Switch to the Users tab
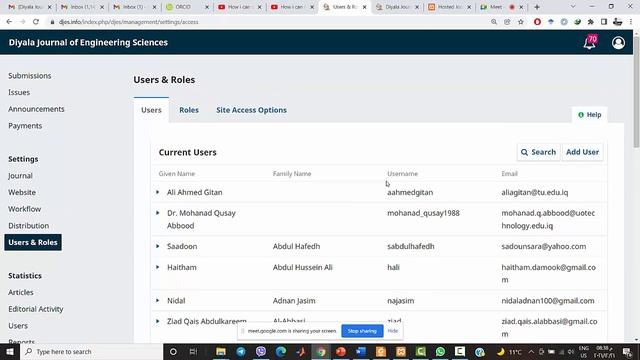The image size is (640, 360). pos(151,110)
